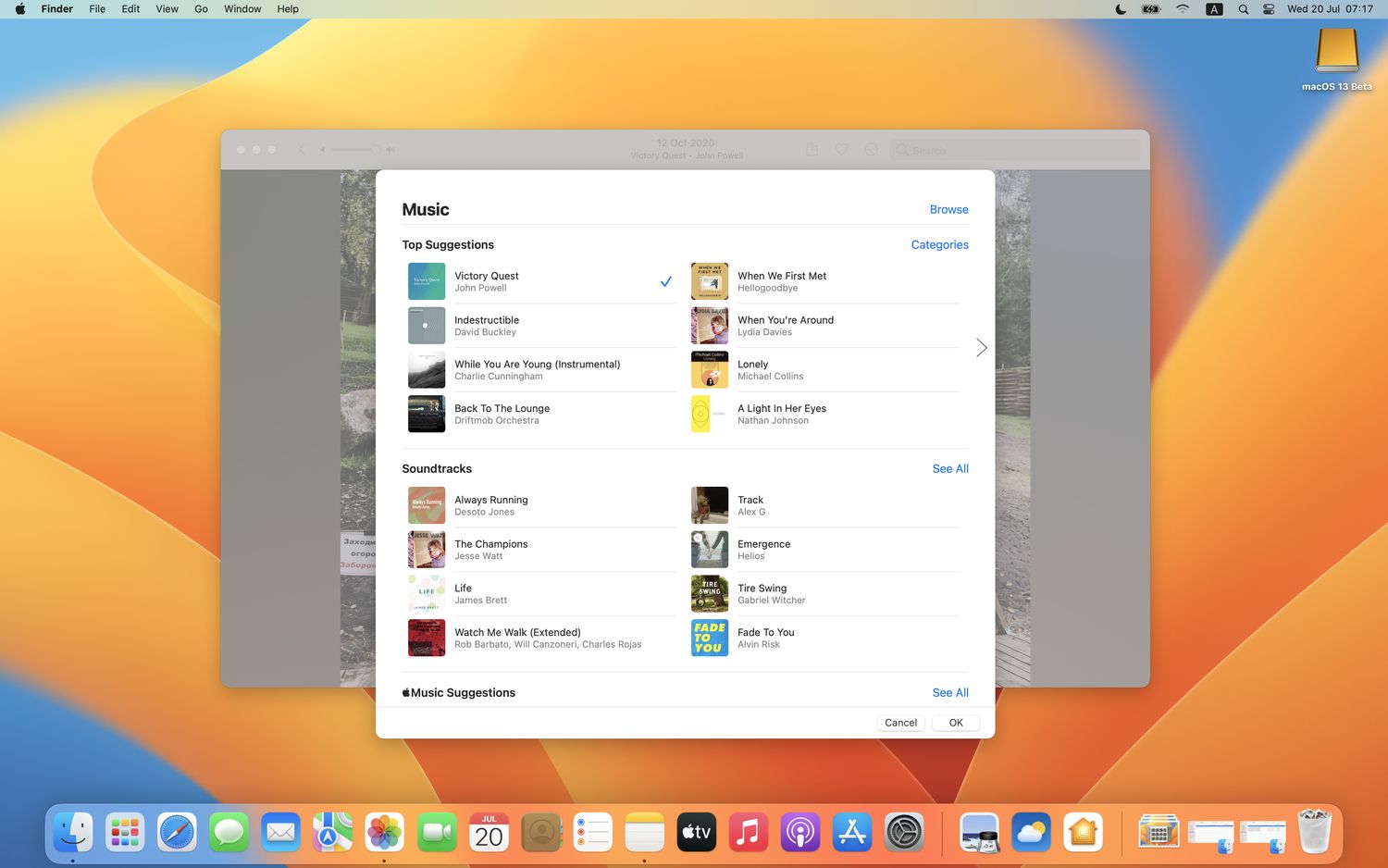Open the Finder menu
The width and height of the screenshot is (1388, 868).
coord(57,9)
